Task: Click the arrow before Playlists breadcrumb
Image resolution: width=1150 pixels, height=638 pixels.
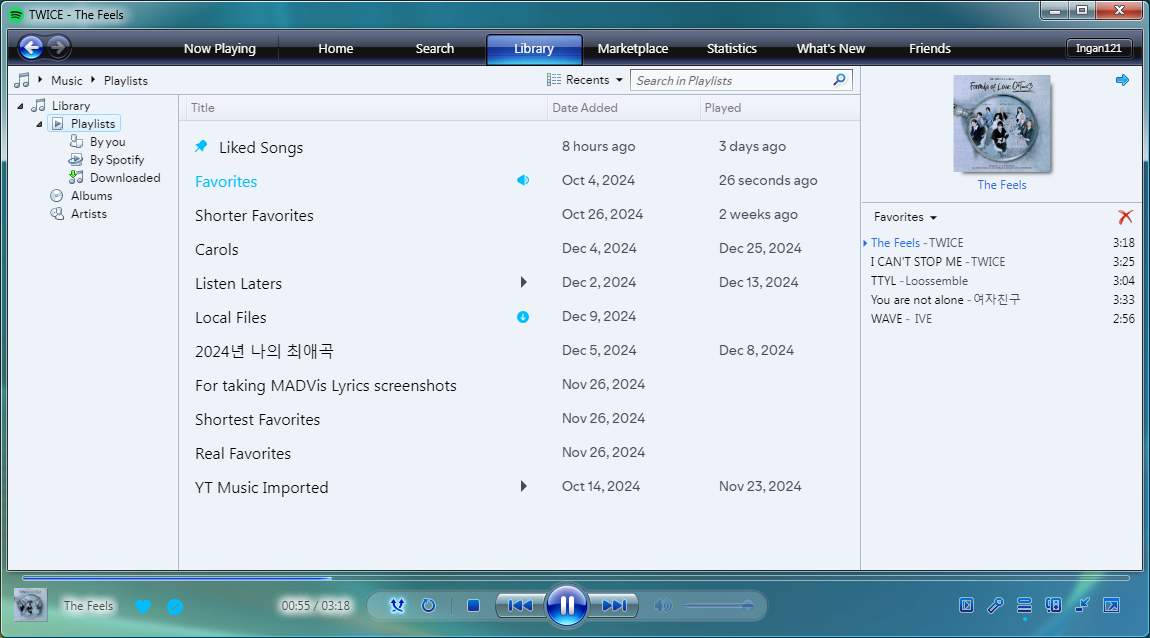Action: click(x=93, y=79)
